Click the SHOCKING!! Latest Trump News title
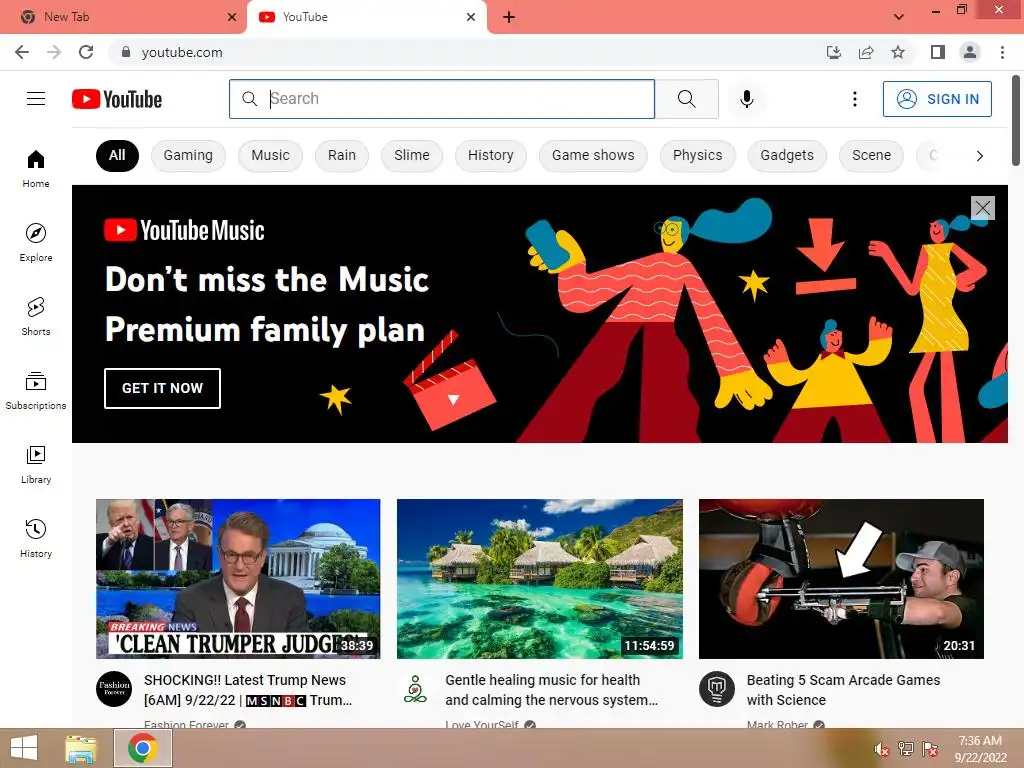Viewport: 1024px width, 768px height. [248, 690]
